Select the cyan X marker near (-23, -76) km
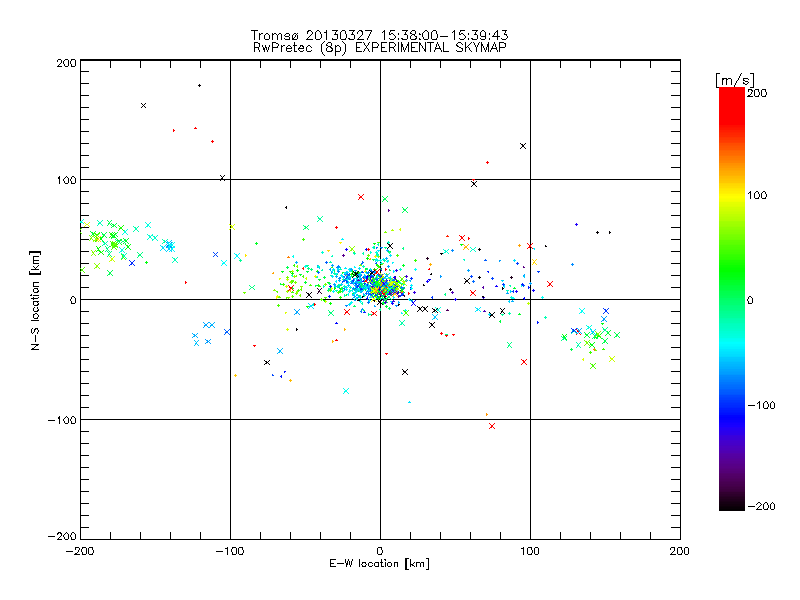The image size is (800, 600). point(346,391)
